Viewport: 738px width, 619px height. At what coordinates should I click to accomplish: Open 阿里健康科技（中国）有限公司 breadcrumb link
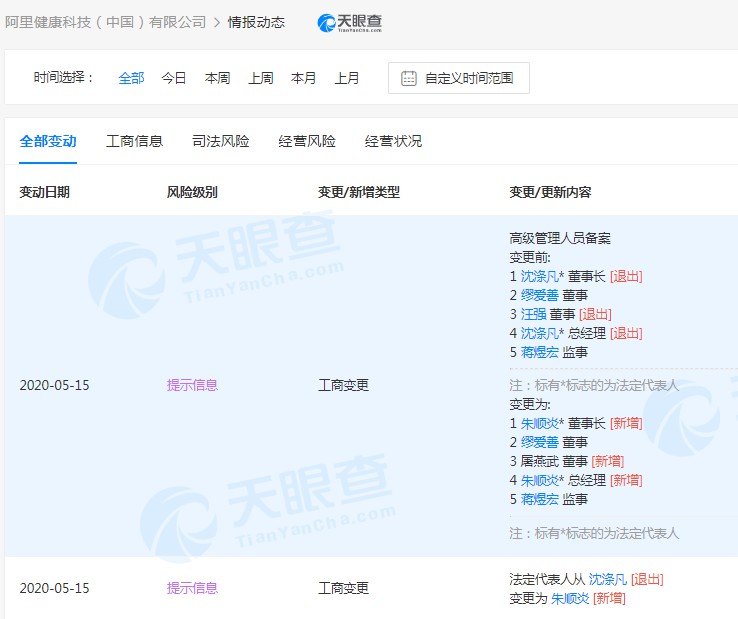click(x=105, y=22)
